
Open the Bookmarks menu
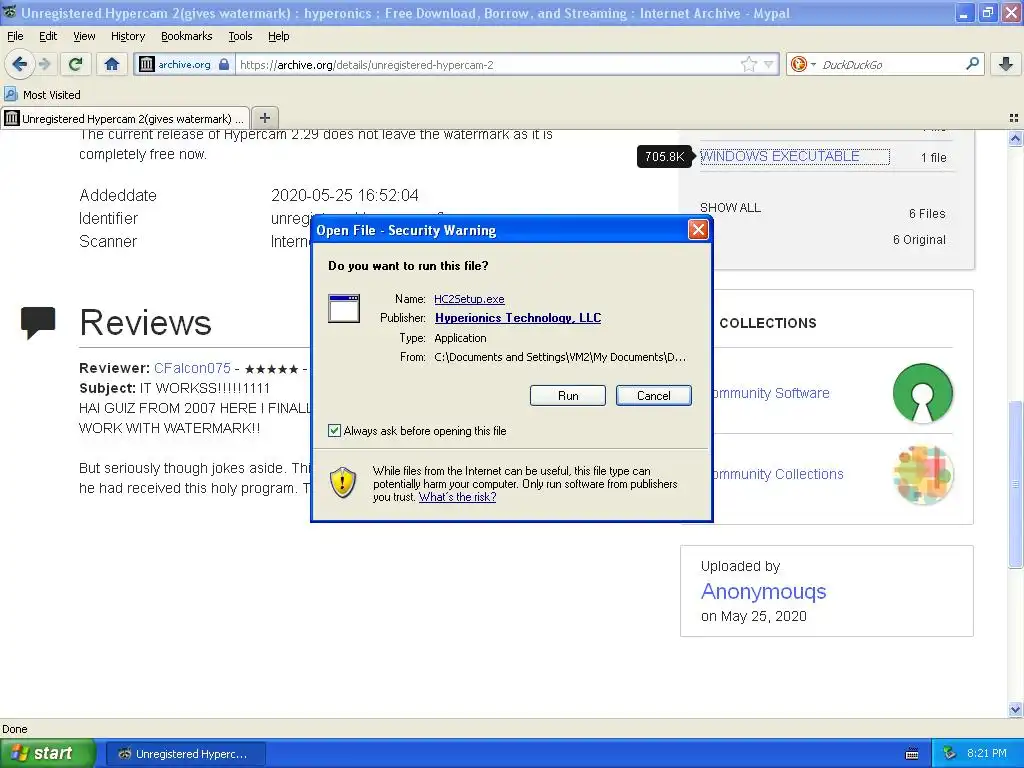(186, 36)
